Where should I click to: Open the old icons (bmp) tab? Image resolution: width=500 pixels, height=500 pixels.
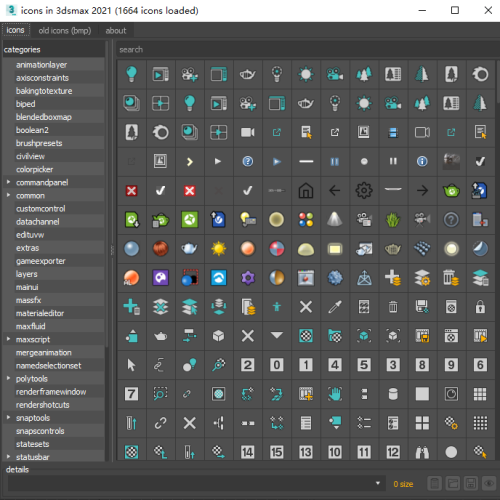[65, 31]
